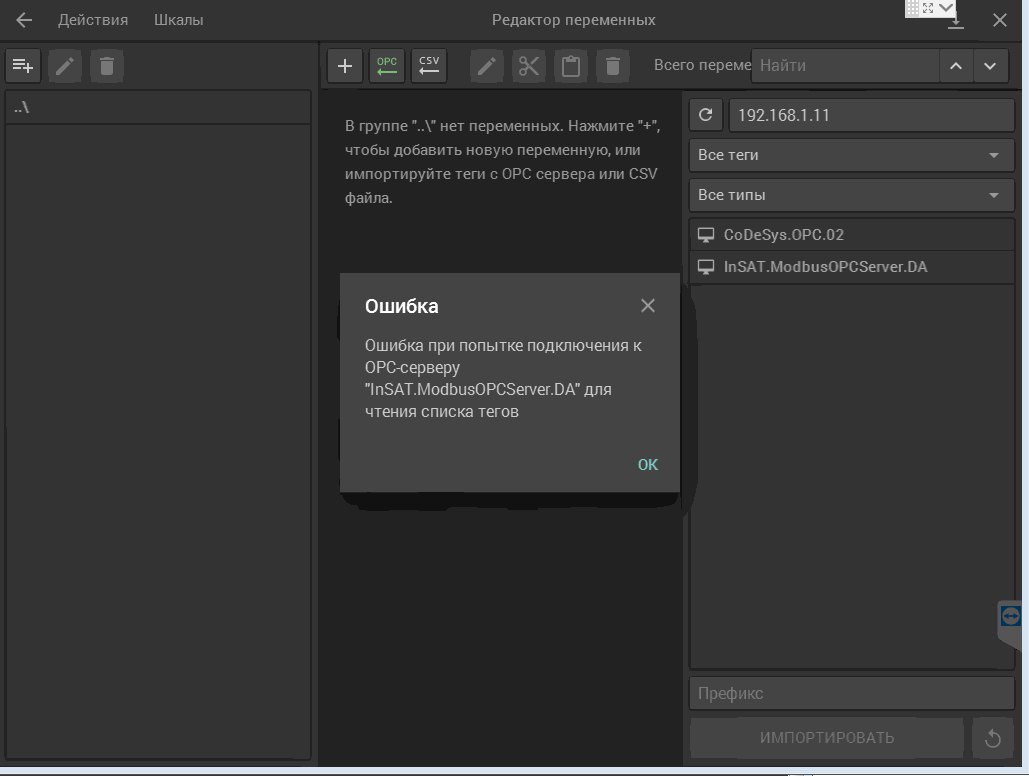Close the Редактор переменных window
This screenshot has height=776, width=1029.
tap(999, 20)
